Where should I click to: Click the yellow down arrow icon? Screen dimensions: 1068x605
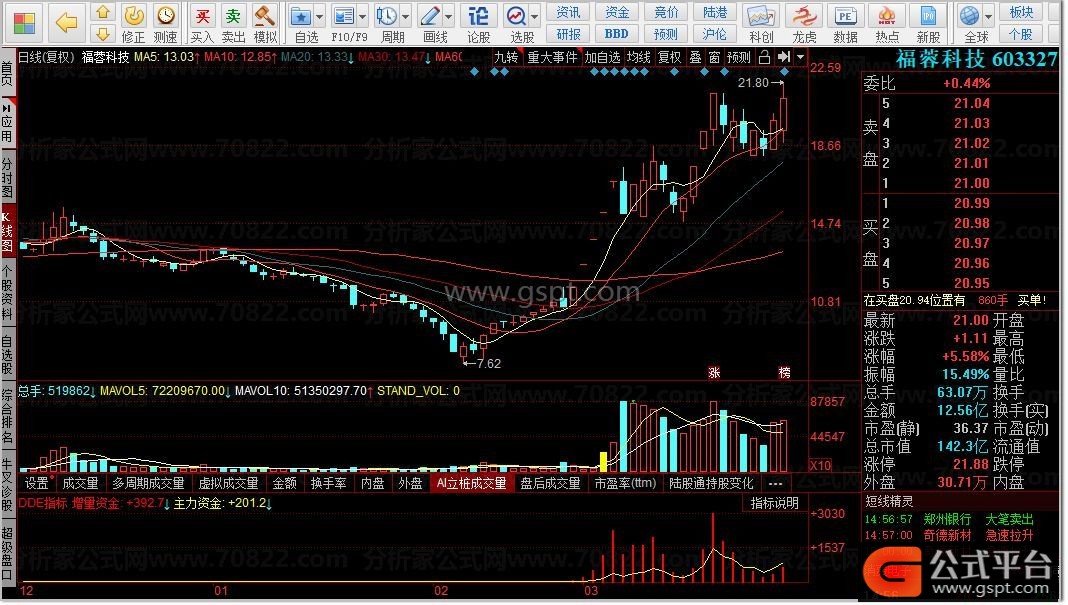click(102, 33)
